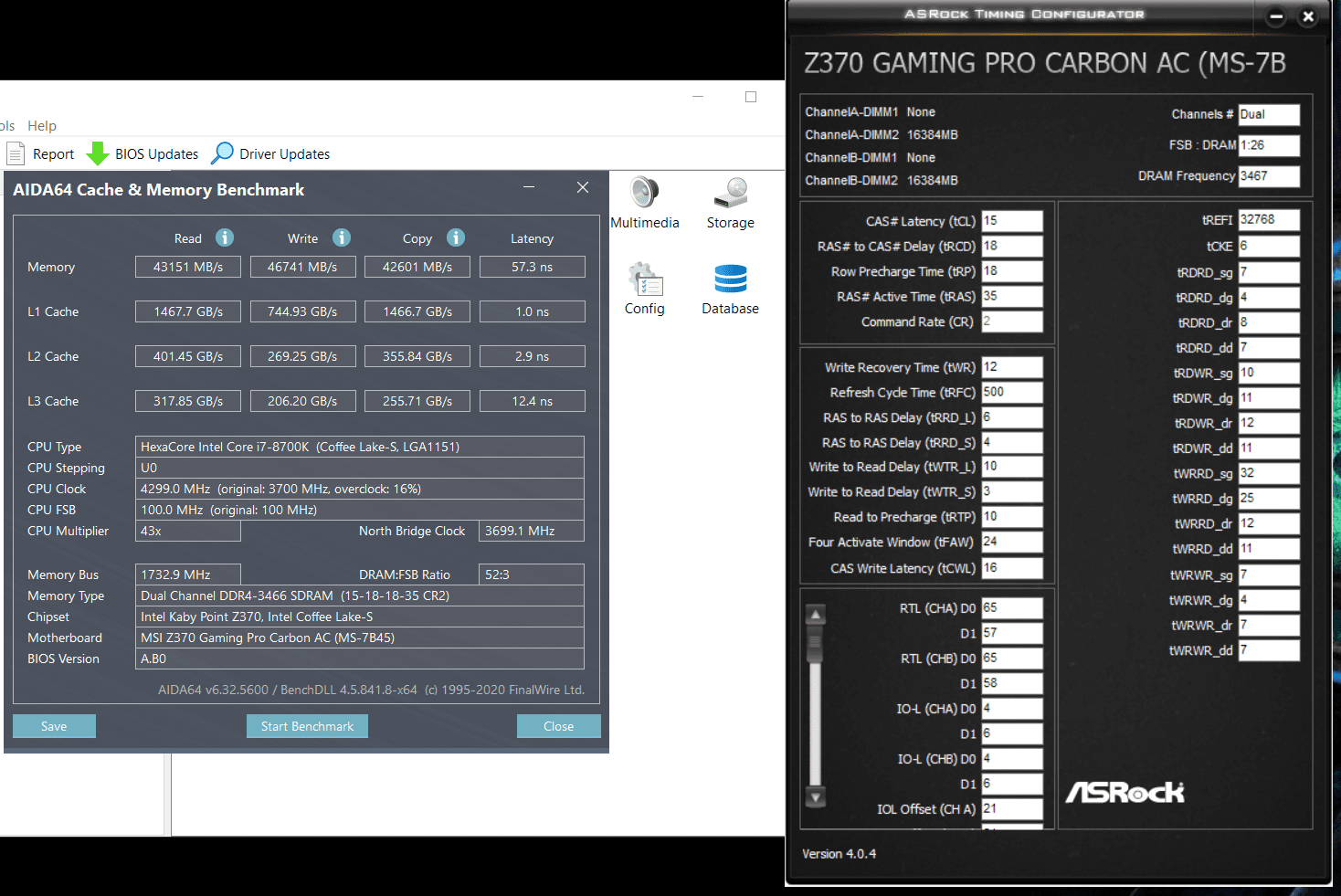1341x896 pixels.
Task: Click the tCKE value field
Action: [1269, 247]
